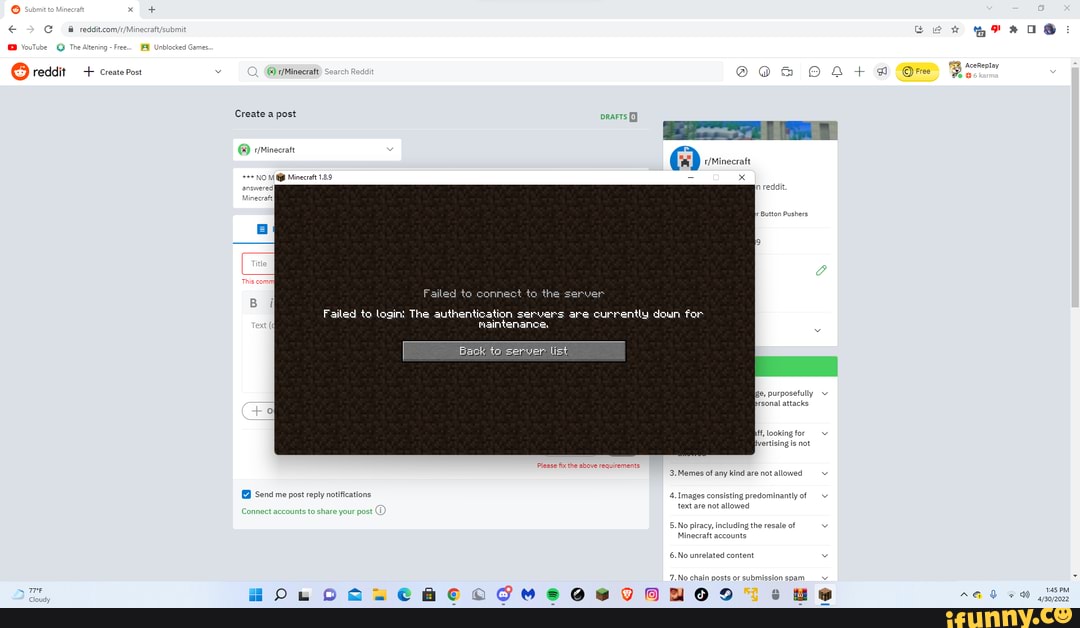The width and height of the screenshot is (1080, 628).
Task: Toggle Send me post reply notifications checkbox
Action: 247,494
